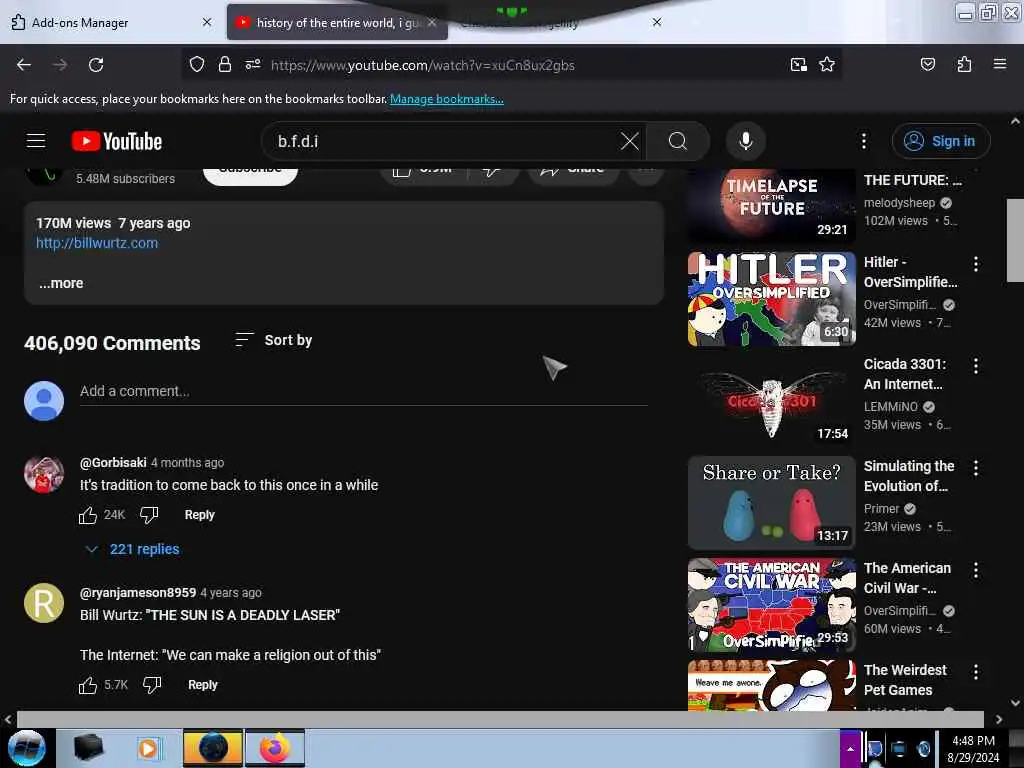The width and height of the screenshot is (1024, 768).
Task: Open options for Cicada 3301 video
Action: pyautogui.click(x=976, y=366)
